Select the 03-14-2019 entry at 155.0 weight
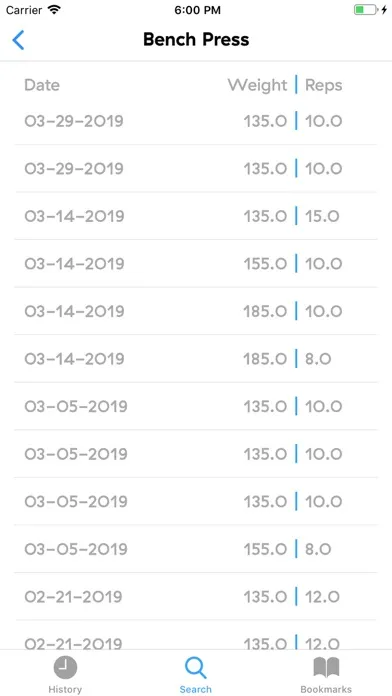The height and width of the screenshot is (696, 392). coord(196,264)
